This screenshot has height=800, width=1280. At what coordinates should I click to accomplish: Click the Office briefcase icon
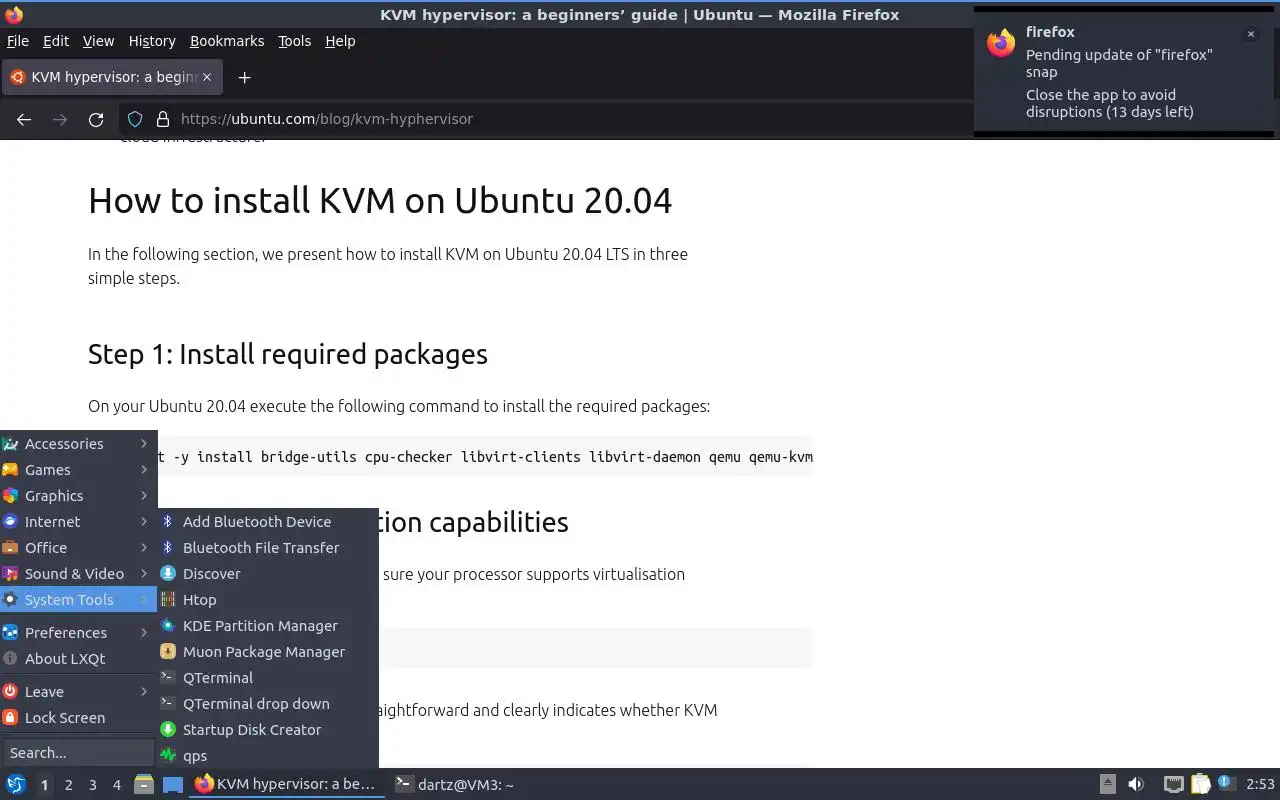click(x=10, y=547)
